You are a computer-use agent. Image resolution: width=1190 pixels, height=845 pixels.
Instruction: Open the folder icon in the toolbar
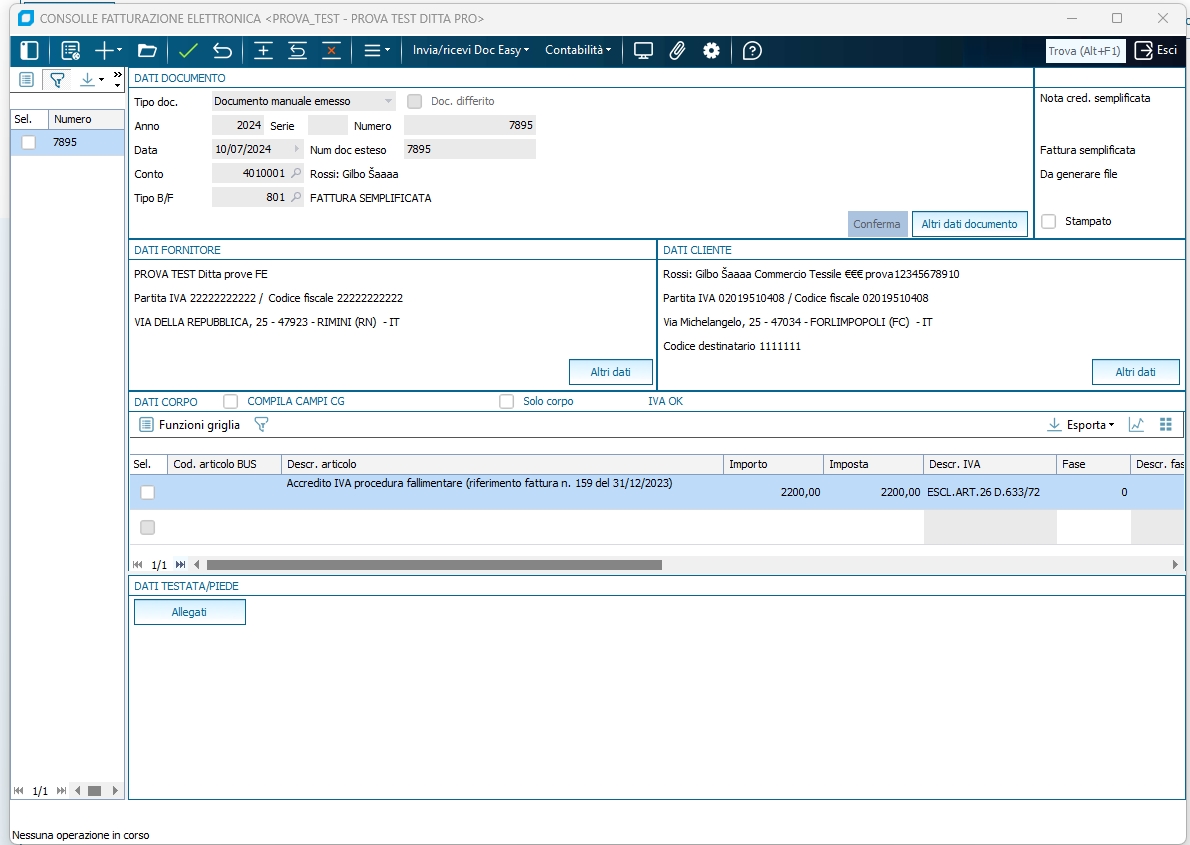(x=147, y=51)
